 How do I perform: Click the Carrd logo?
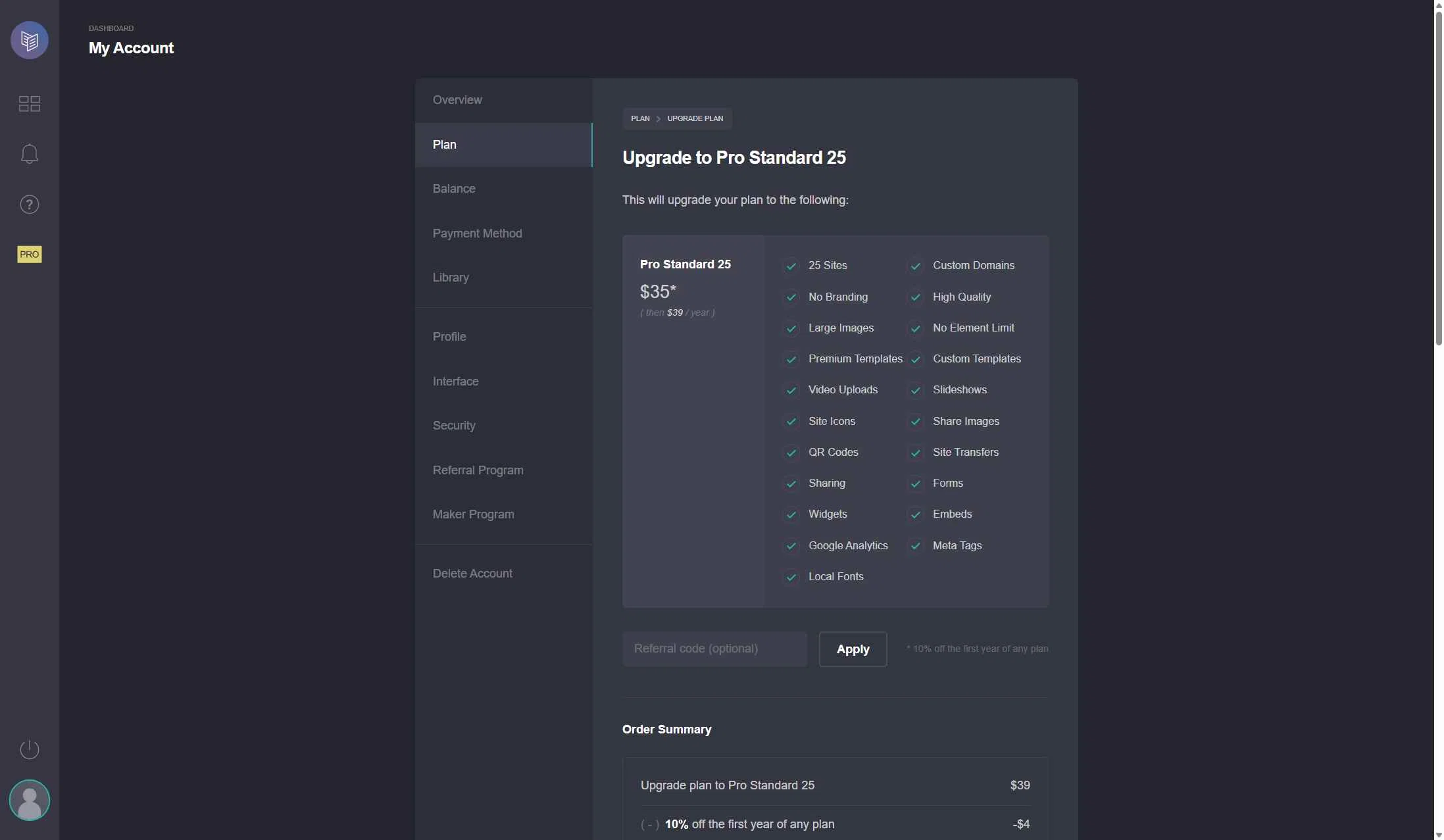point(29,40)
